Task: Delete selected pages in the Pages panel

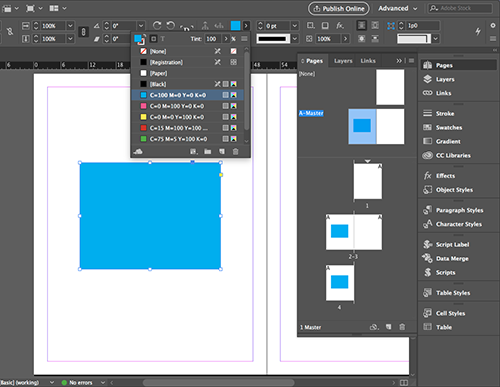Action: pos(402,327)
